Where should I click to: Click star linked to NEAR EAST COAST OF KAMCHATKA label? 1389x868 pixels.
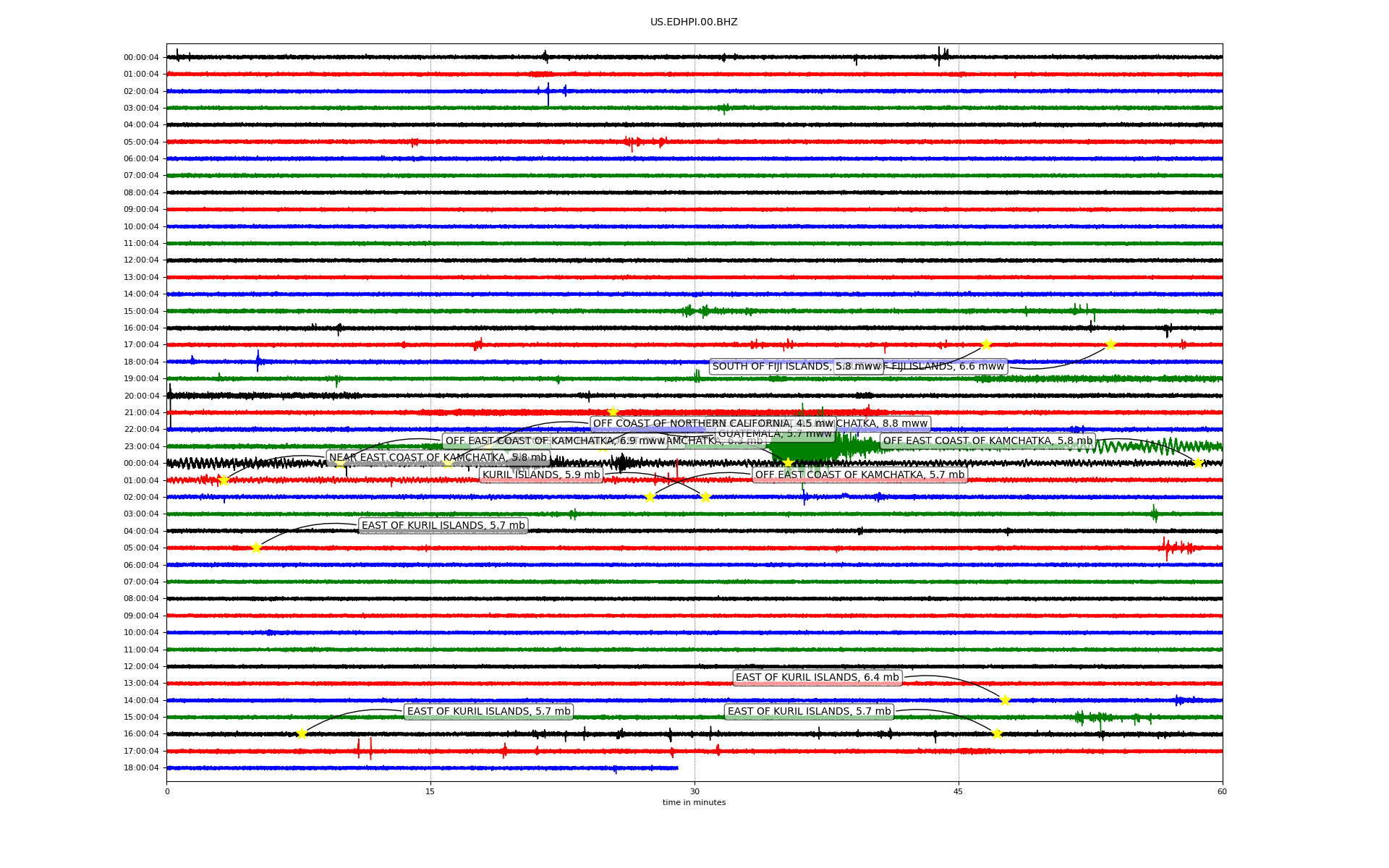pos(223,480)
